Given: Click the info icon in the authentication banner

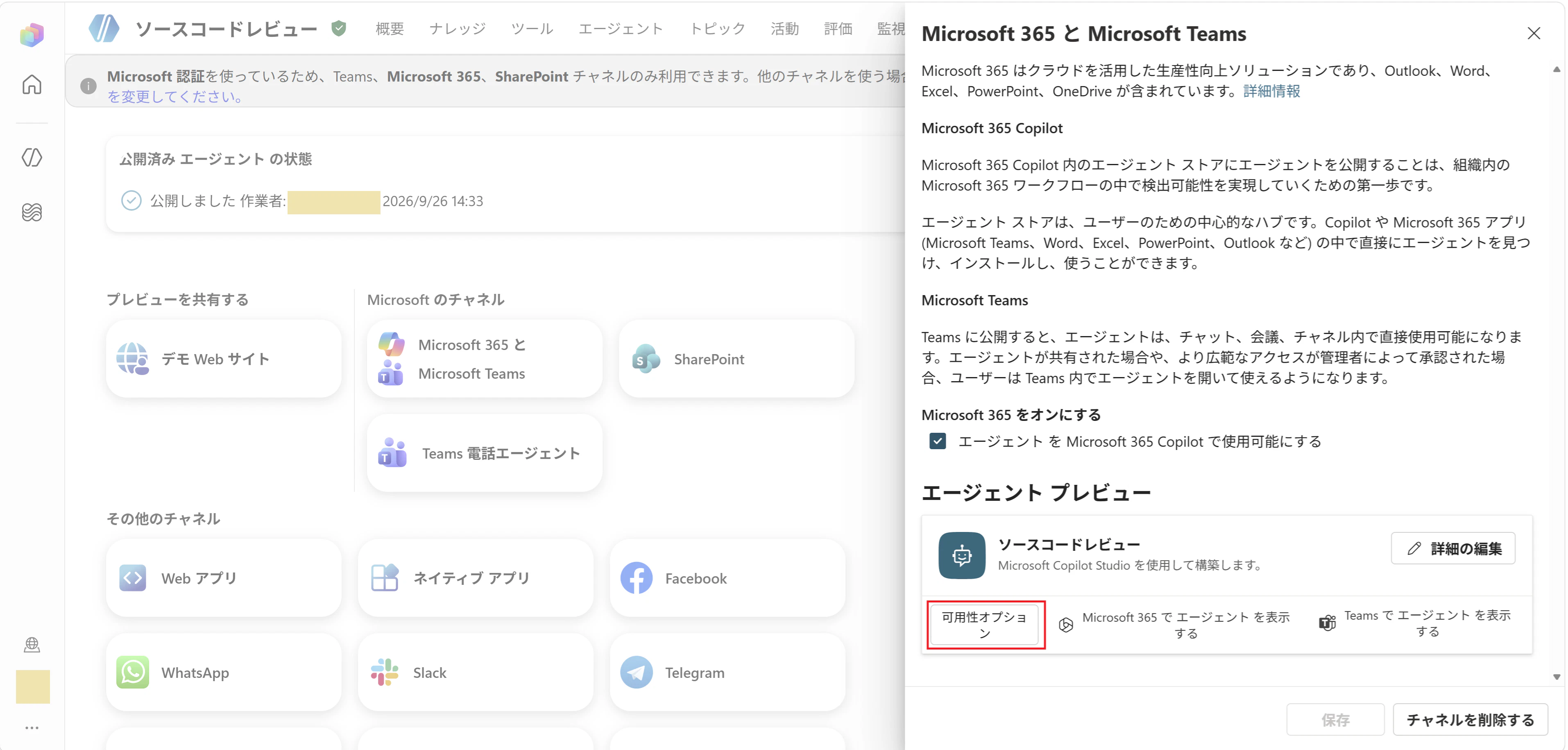Looking at the screenshot, I should (88, 86).
